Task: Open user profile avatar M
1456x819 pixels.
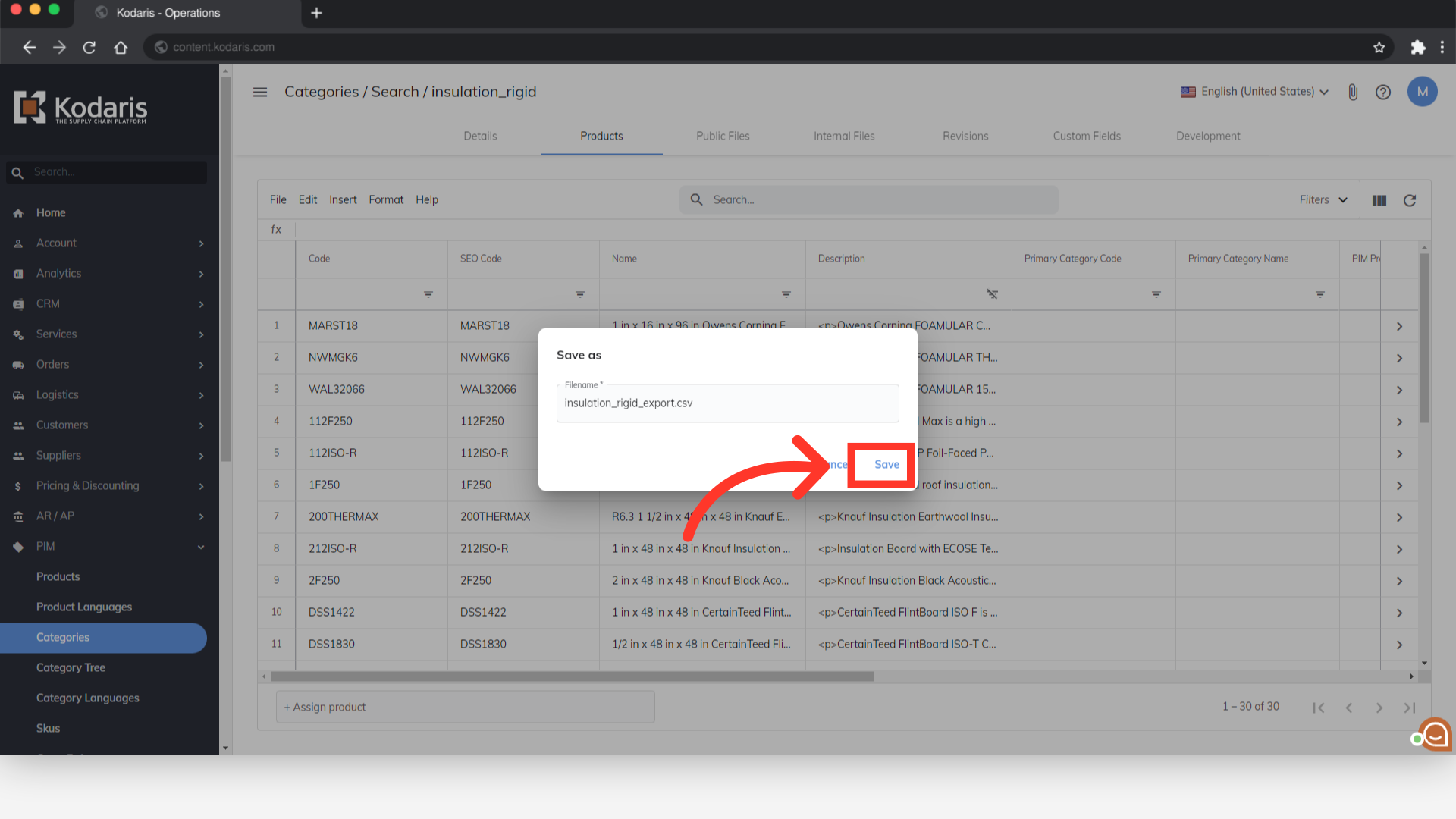Action: (x=1422, y=92)
